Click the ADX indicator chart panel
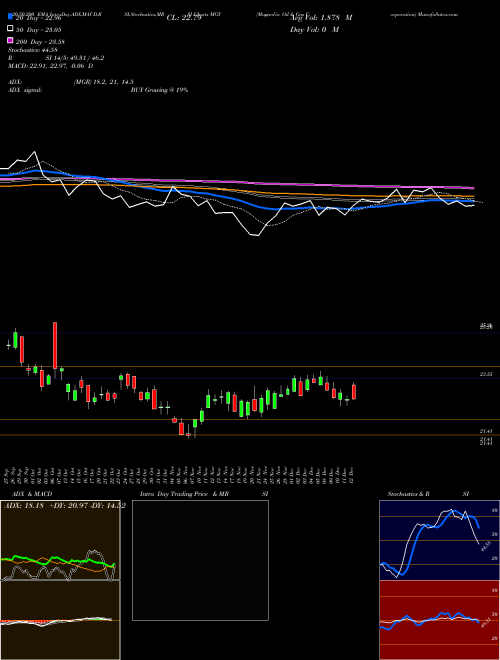The image size is (500, 660). pos(60,540)
